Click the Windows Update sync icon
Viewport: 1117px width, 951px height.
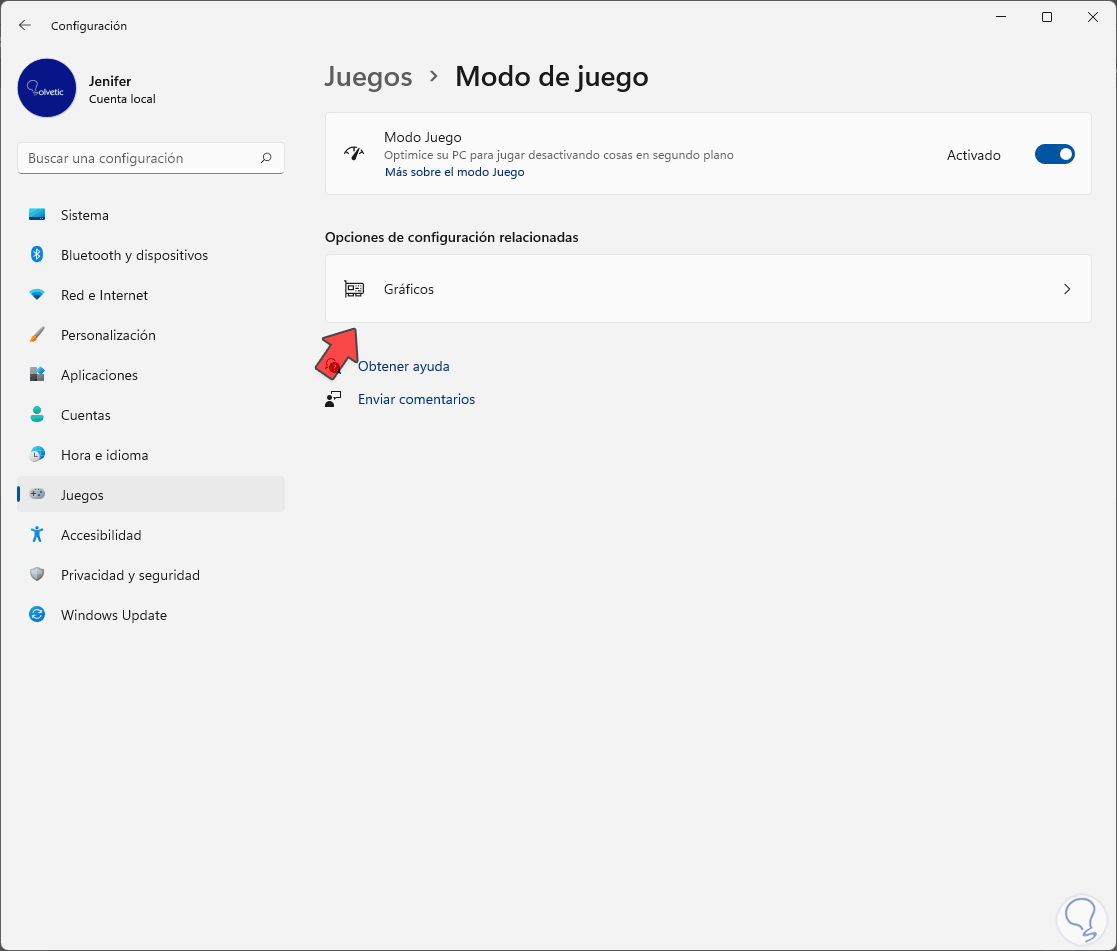37,615
